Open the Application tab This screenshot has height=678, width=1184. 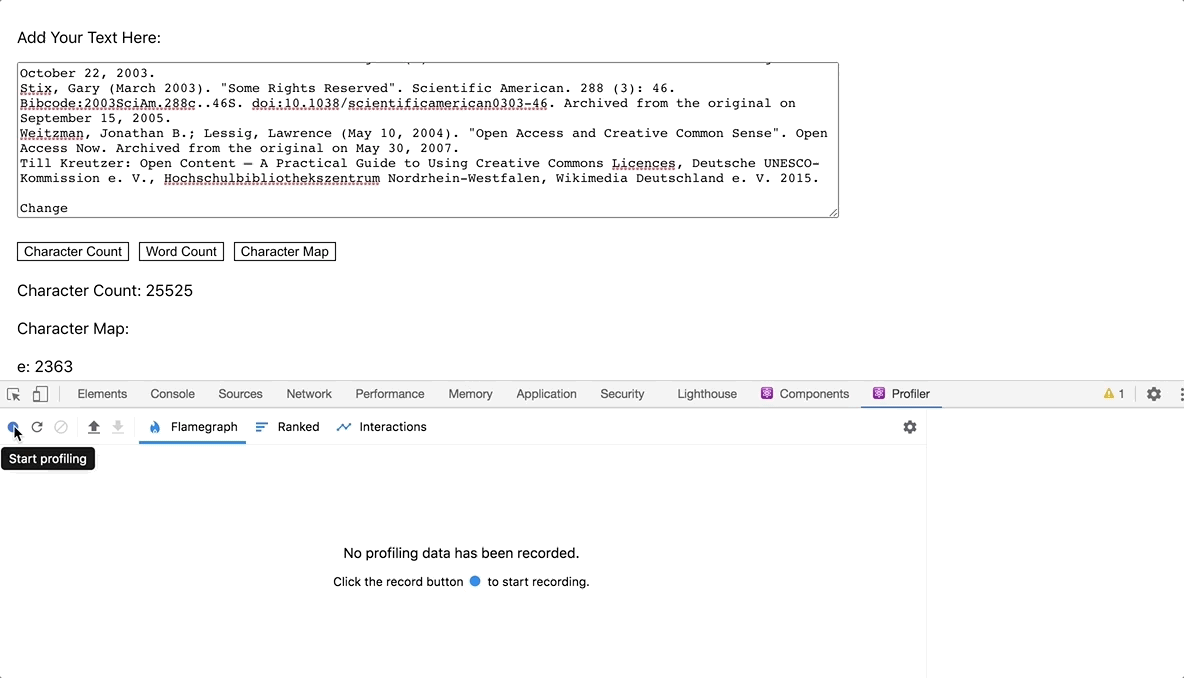click(x=546, y=394)
